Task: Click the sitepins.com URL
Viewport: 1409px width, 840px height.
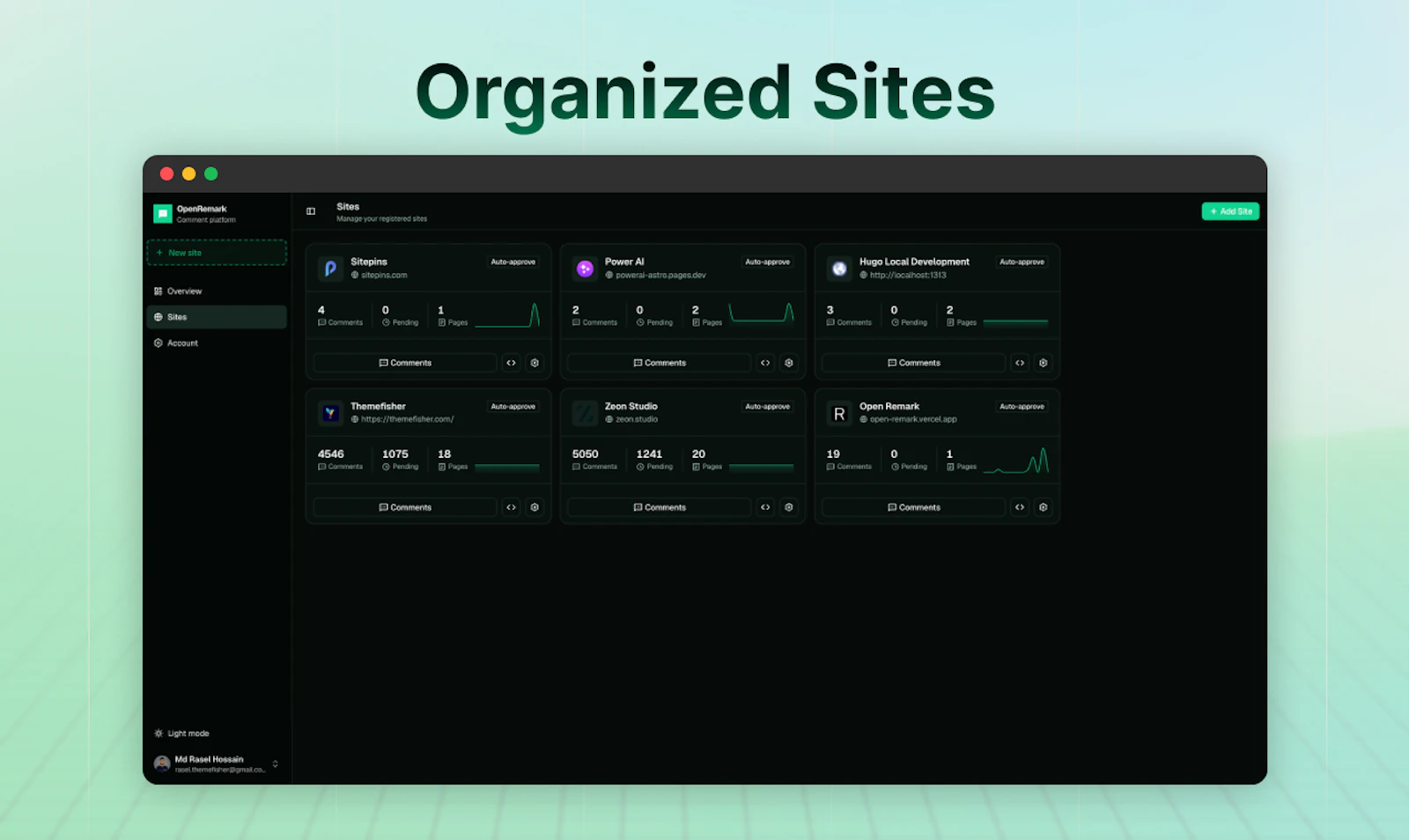Action: (x=384, y=276)
